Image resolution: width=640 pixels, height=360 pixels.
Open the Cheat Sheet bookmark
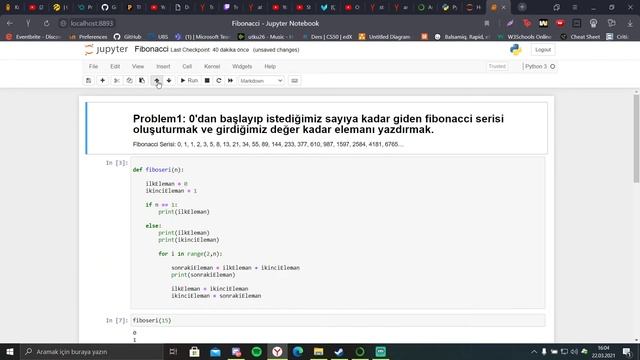pyautogui.click(x=580, y=37)
